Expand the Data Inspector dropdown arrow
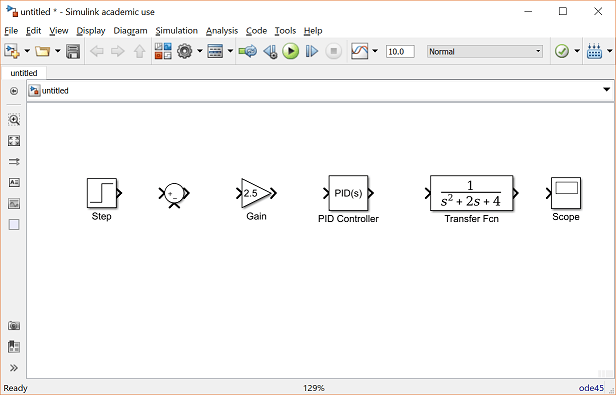616x395 pixels. click(375, 51)
